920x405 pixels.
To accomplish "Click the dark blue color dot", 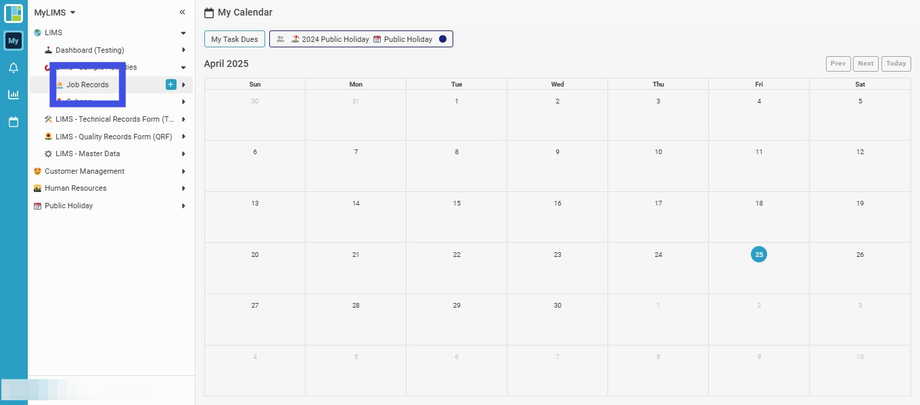I will (x=443, y=39).
